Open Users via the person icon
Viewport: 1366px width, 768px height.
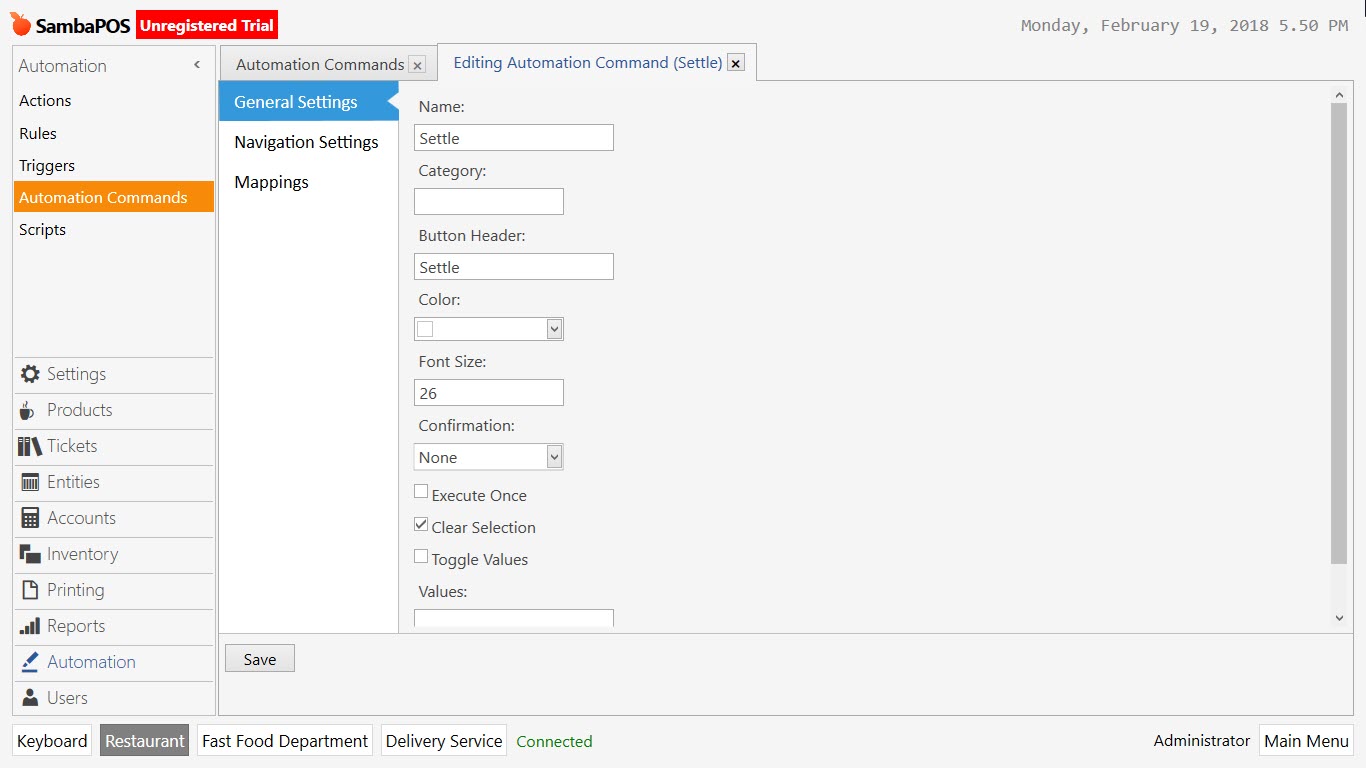[x=30, y=698]
